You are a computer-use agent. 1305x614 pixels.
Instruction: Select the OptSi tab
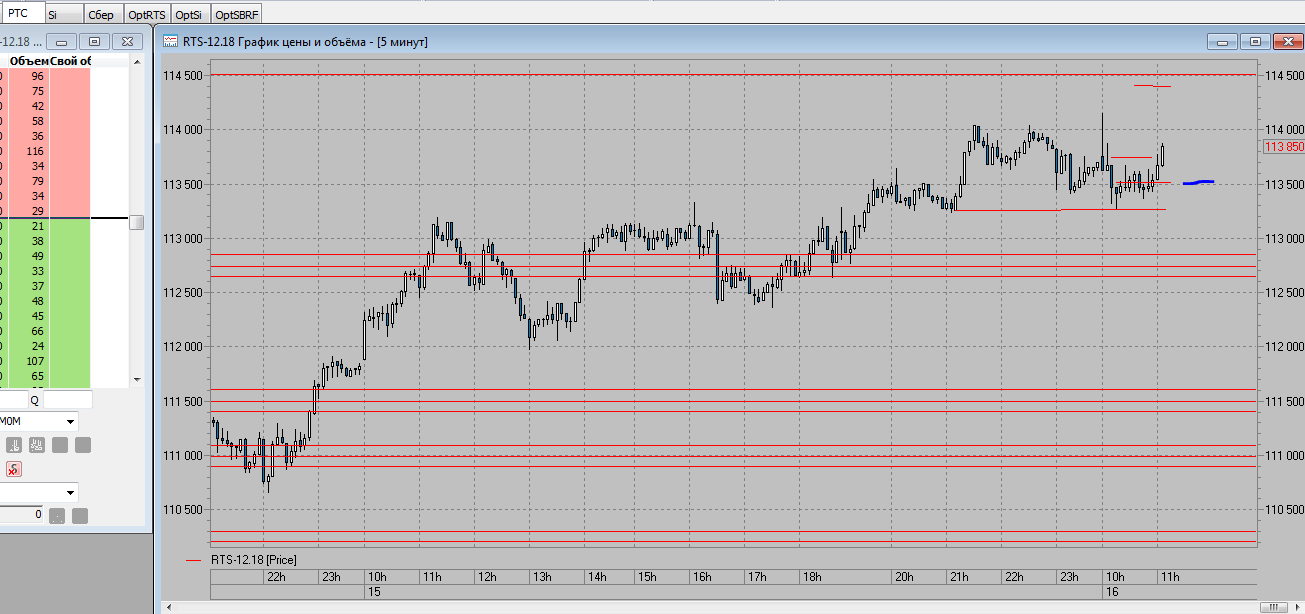point(189,16)
